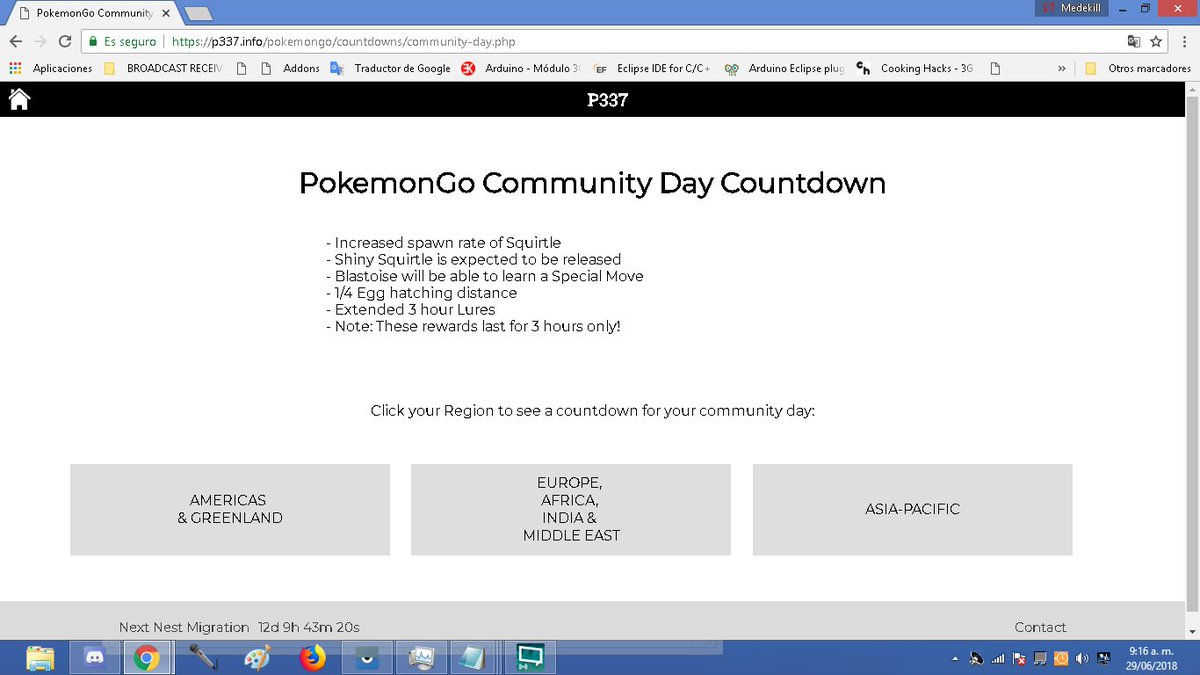Select the Europe, Africa, India & Middle East region
Screen dimensions: 1200x675
[x=571, y=509]
